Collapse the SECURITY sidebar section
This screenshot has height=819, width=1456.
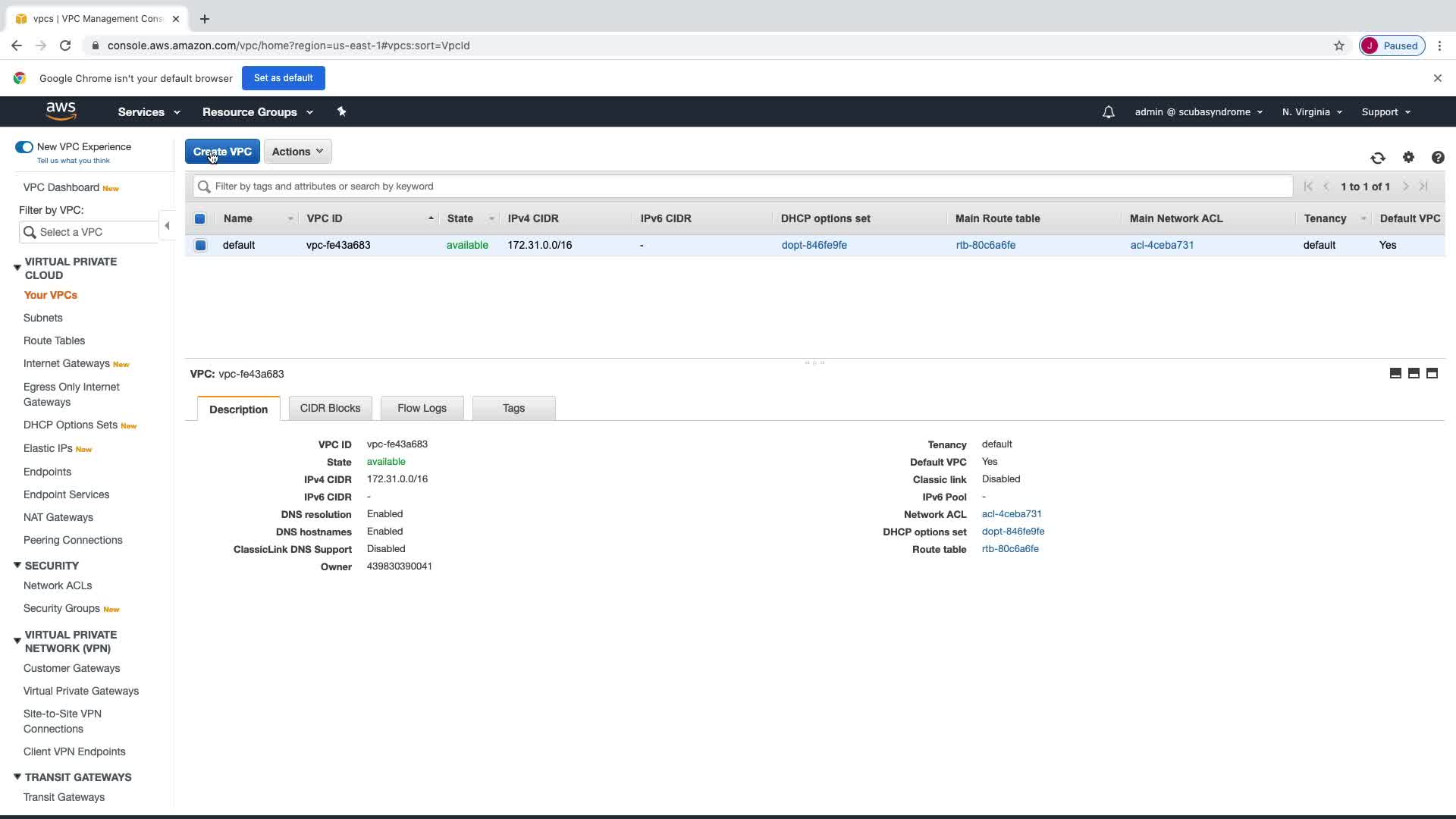(17, 566)
